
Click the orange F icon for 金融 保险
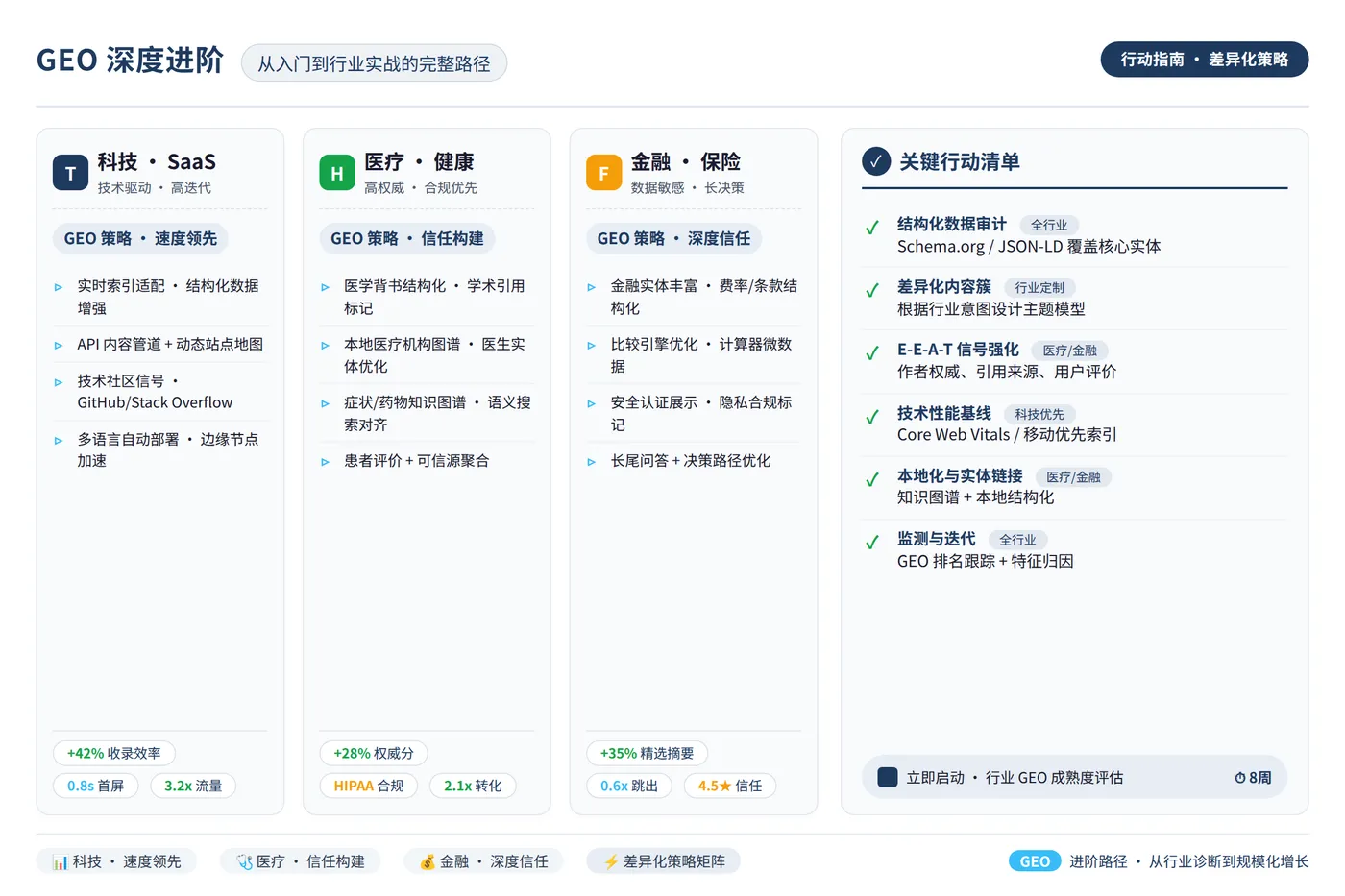click(603, 173)
